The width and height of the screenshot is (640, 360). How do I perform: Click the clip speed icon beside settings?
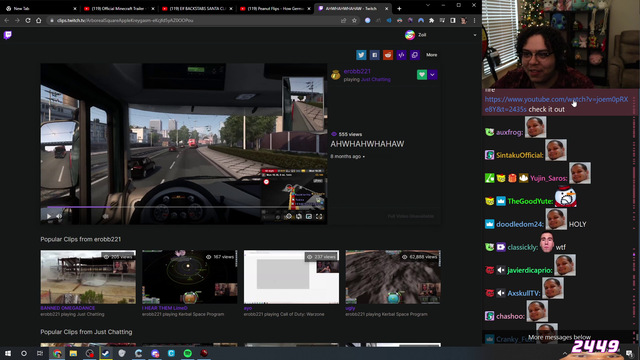299,216
